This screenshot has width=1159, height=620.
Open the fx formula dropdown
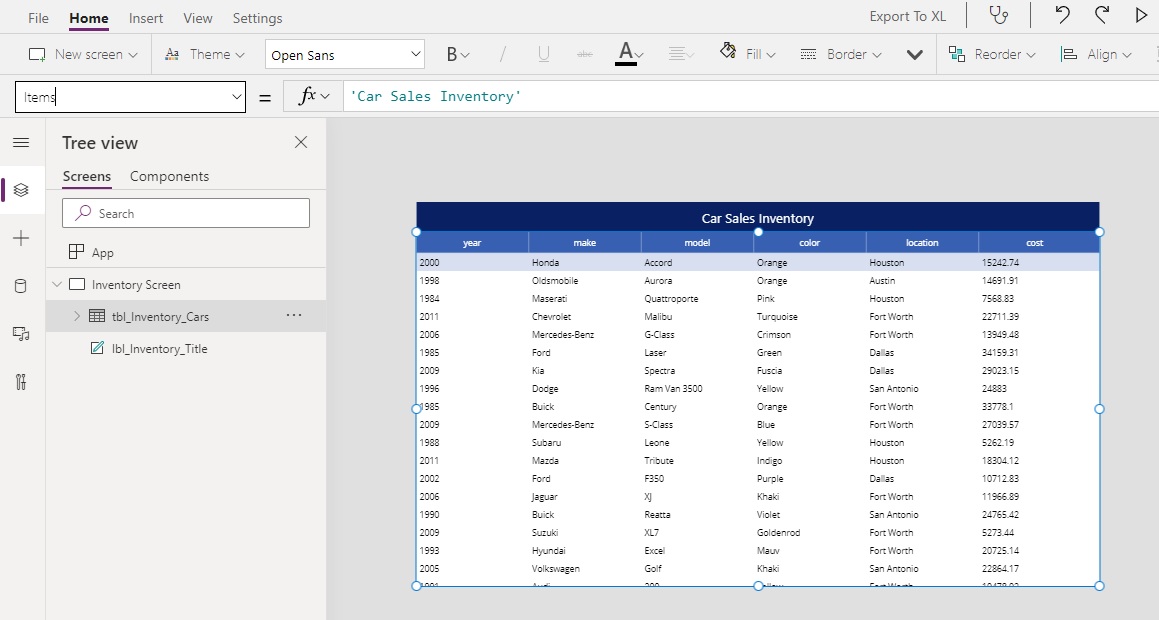[x=315, y=96]
